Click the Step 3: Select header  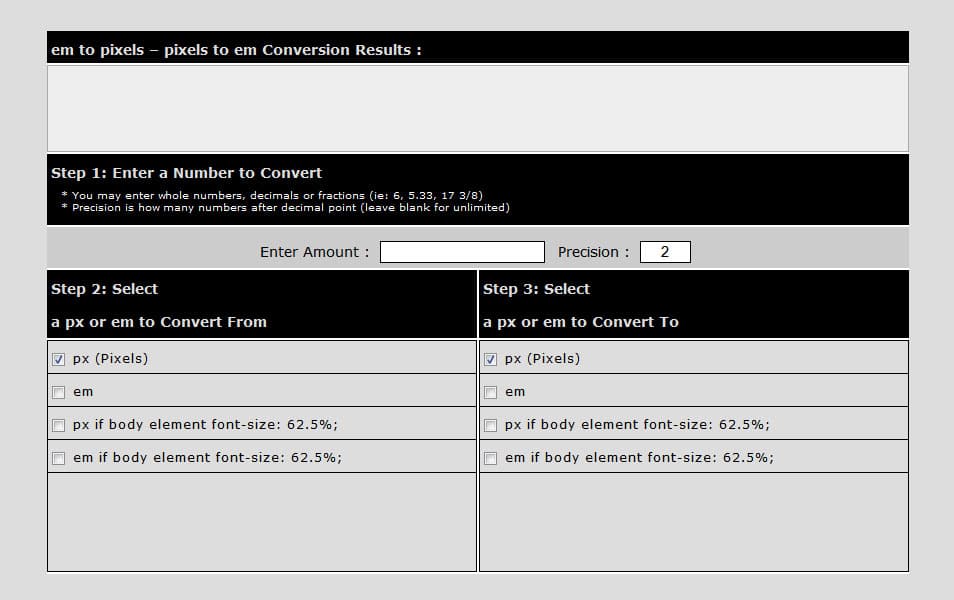(536, 289)
